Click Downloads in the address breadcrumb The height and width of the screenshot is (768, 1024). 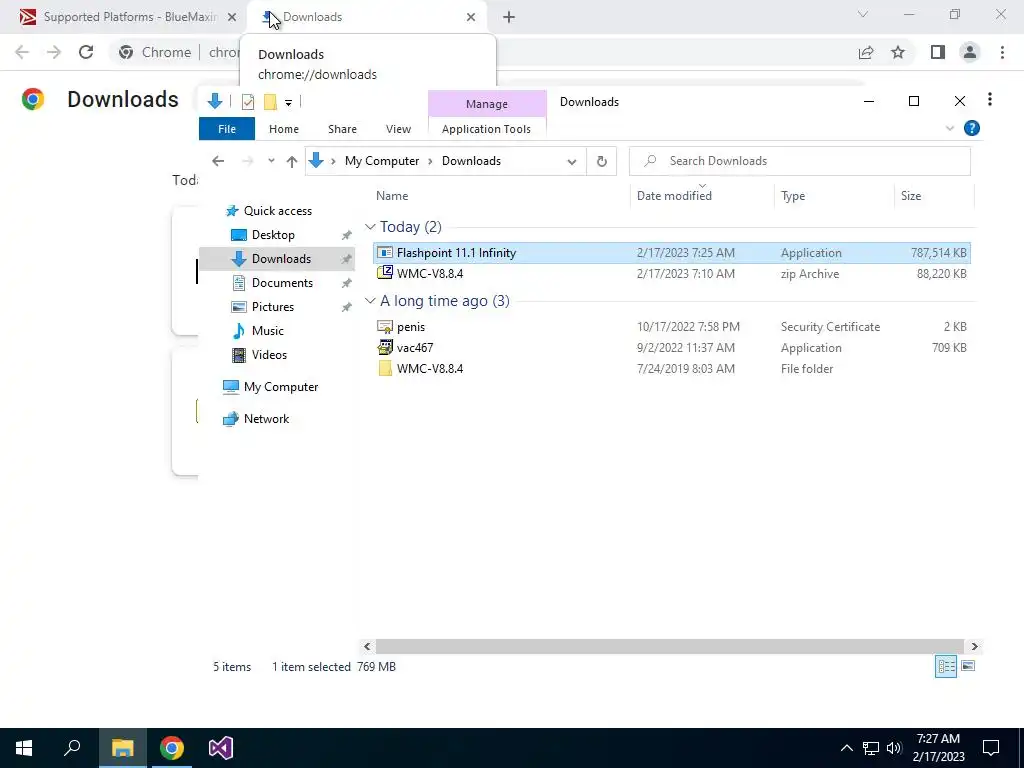pyautogui.click(x=472, y=161)
